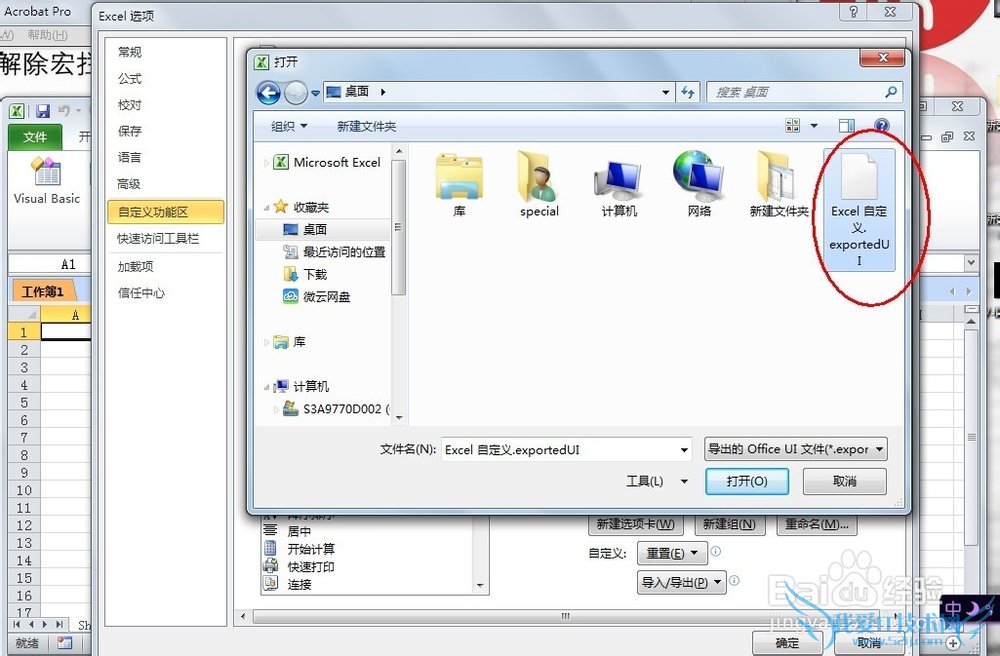Click the forward navigation arrow in Open dialog
The height and width of the screenshot is (656, 1000).
(x=296, y=93)
